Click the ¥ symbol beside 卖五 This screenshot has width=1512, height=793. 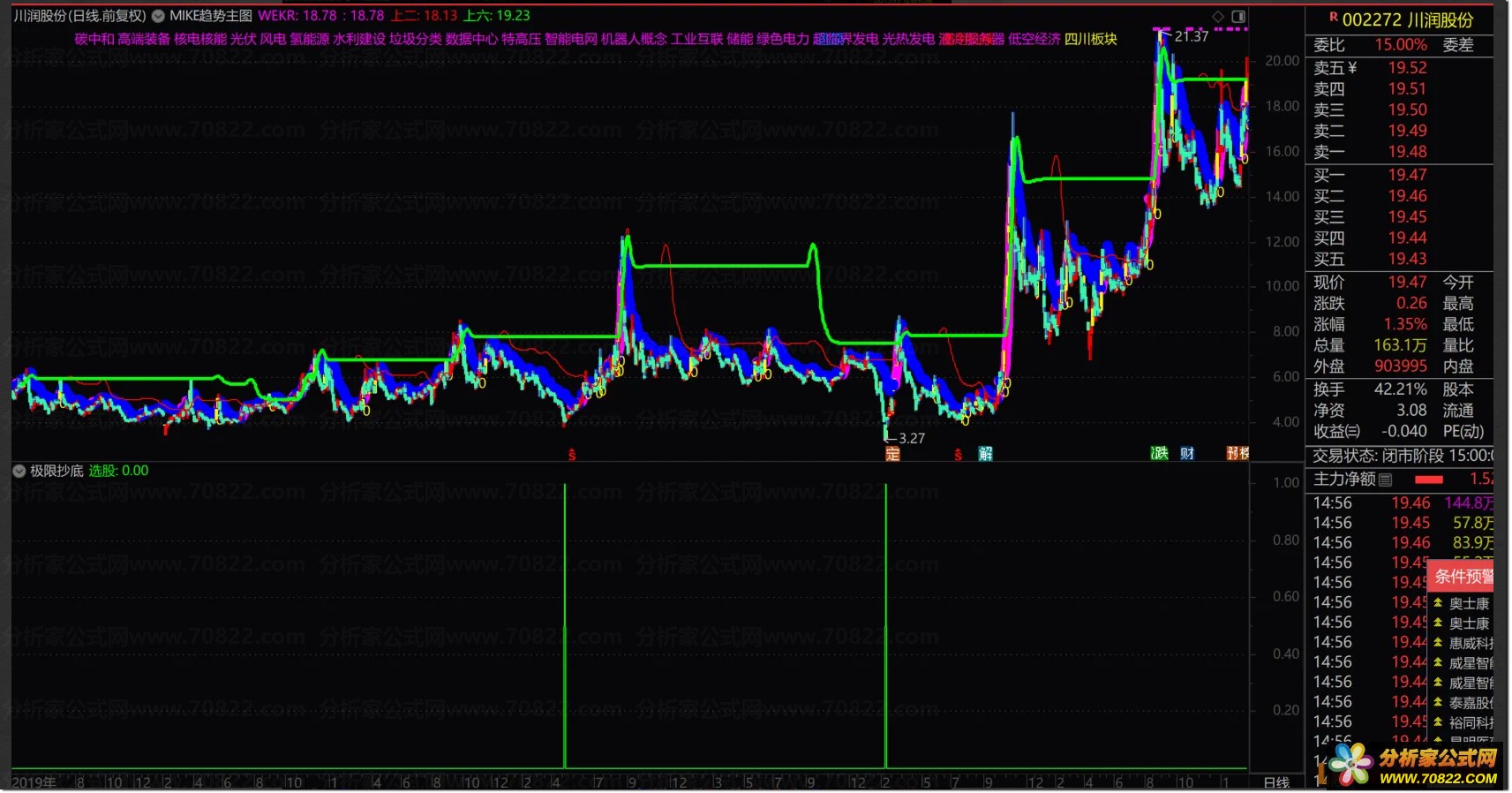pyautogui.click(x=1352, y=68)
